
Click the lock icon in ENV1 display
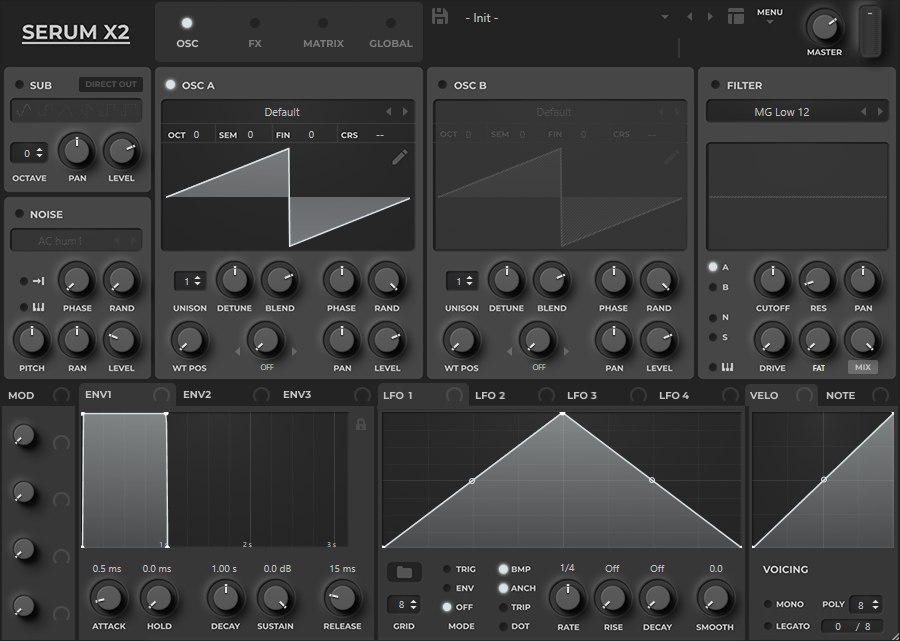[x=360, y=424]
